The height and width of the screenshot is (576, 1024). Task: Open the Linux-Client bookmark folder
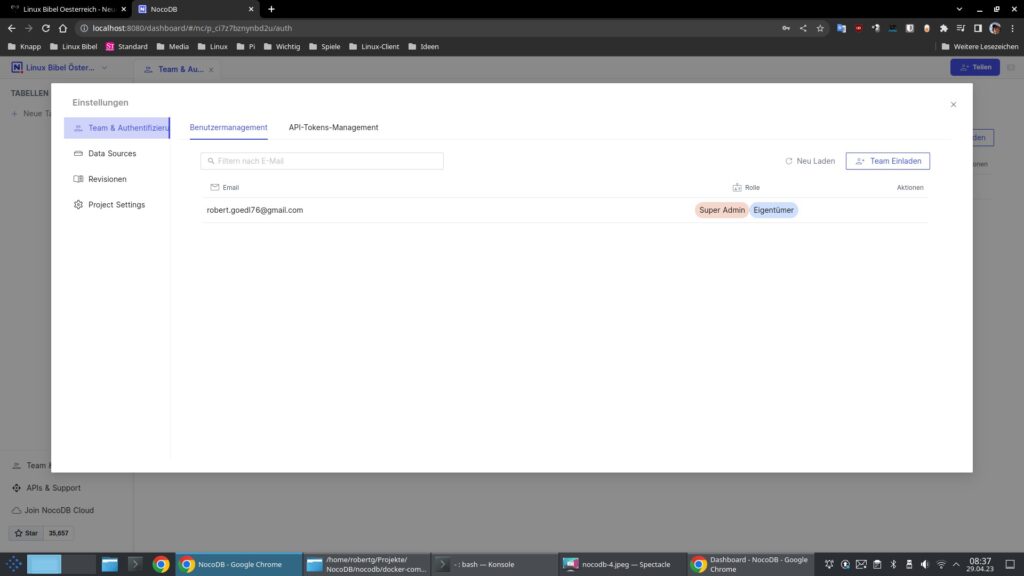[x=374, y=46]
